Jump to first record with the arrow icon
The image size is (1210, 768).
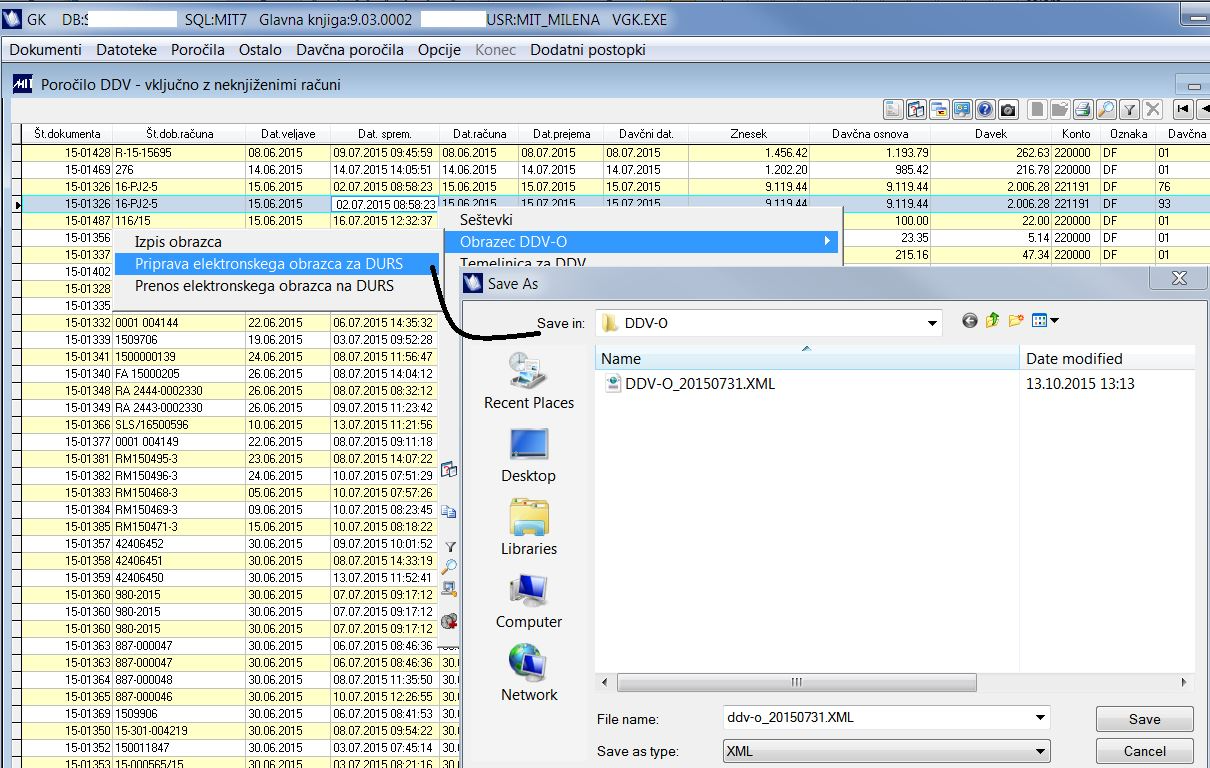point(1183,110)
